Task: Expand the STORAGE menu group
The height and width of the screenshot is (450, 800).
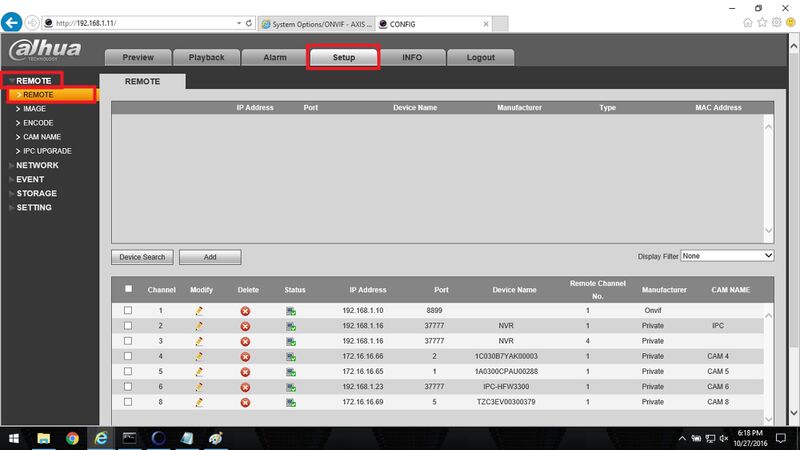Action: coord(36,193)
